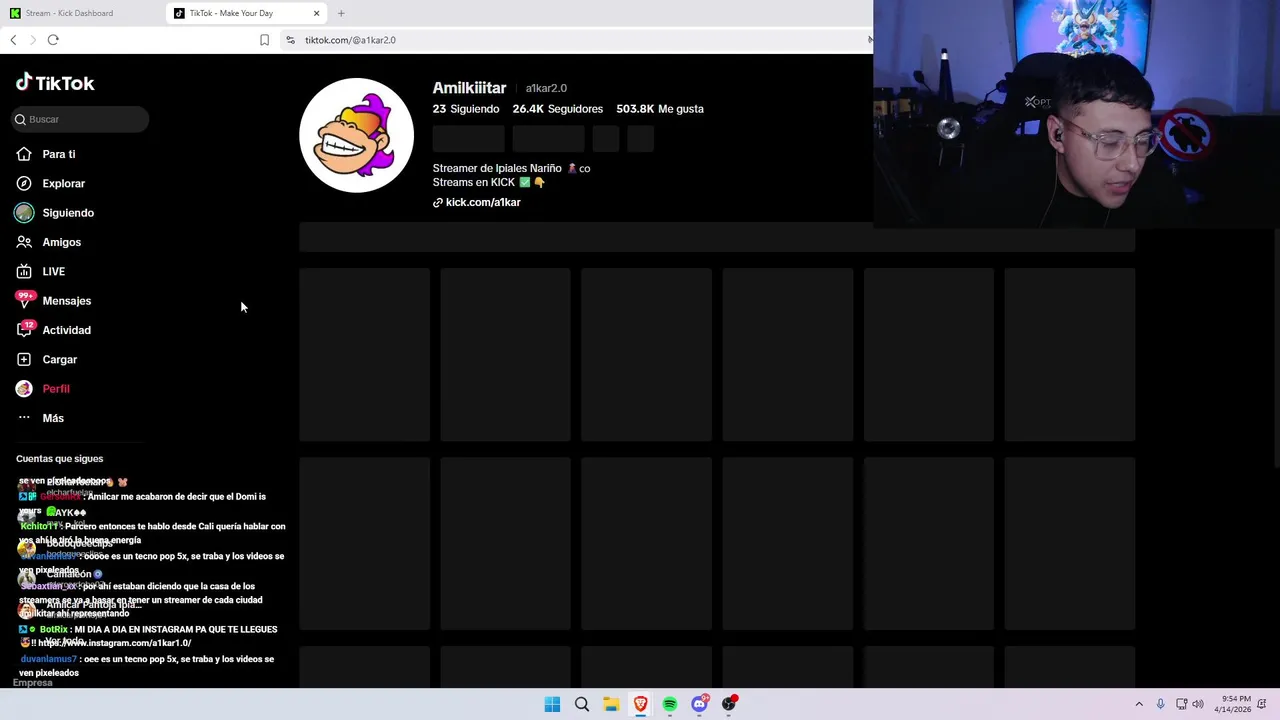
Task: Show hidden system tray icons
Action: pos(1138,704)
